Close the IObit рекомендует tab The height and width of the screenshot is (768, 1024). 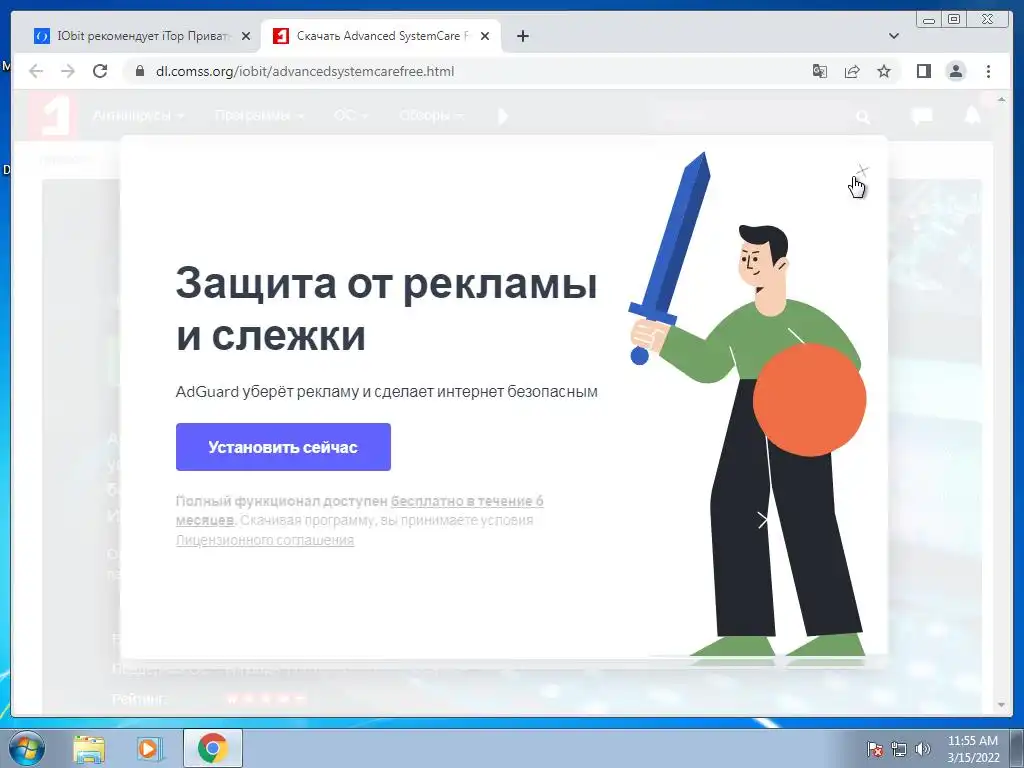pos(246,36)
